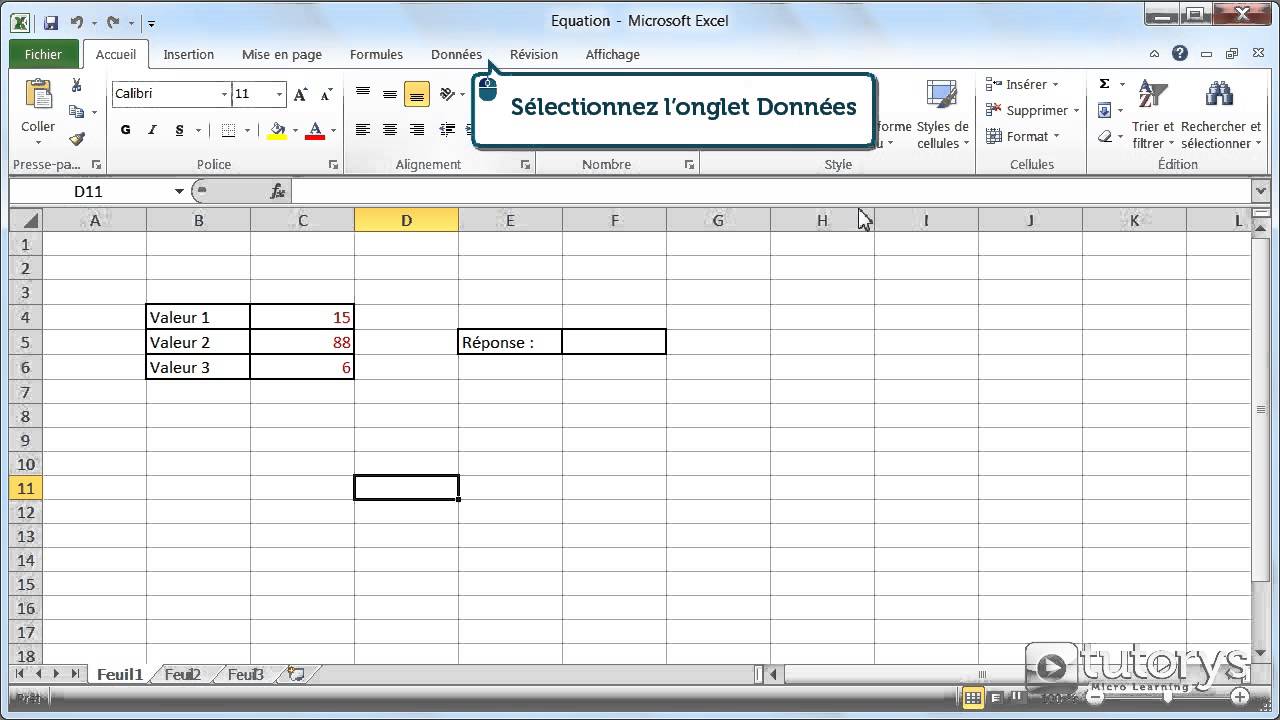Open the Police group dialog launcher
This screenshot has width=1280, height=720.
tap(334, 165)
